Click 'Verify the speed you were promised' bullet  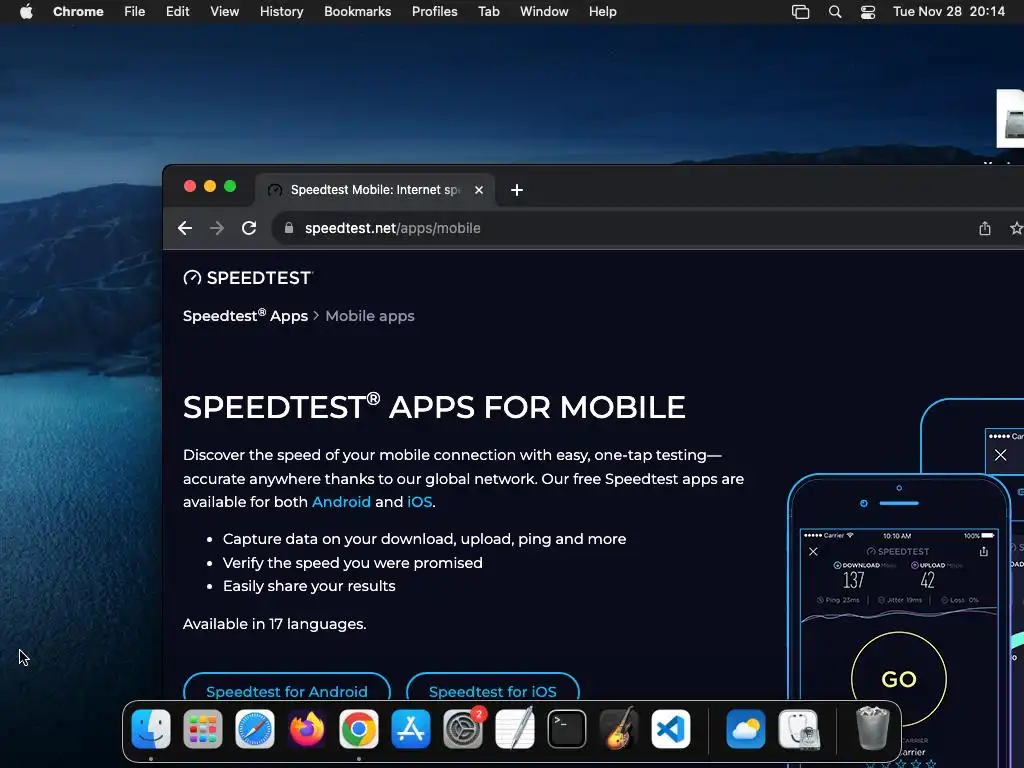tap(353, 562)
